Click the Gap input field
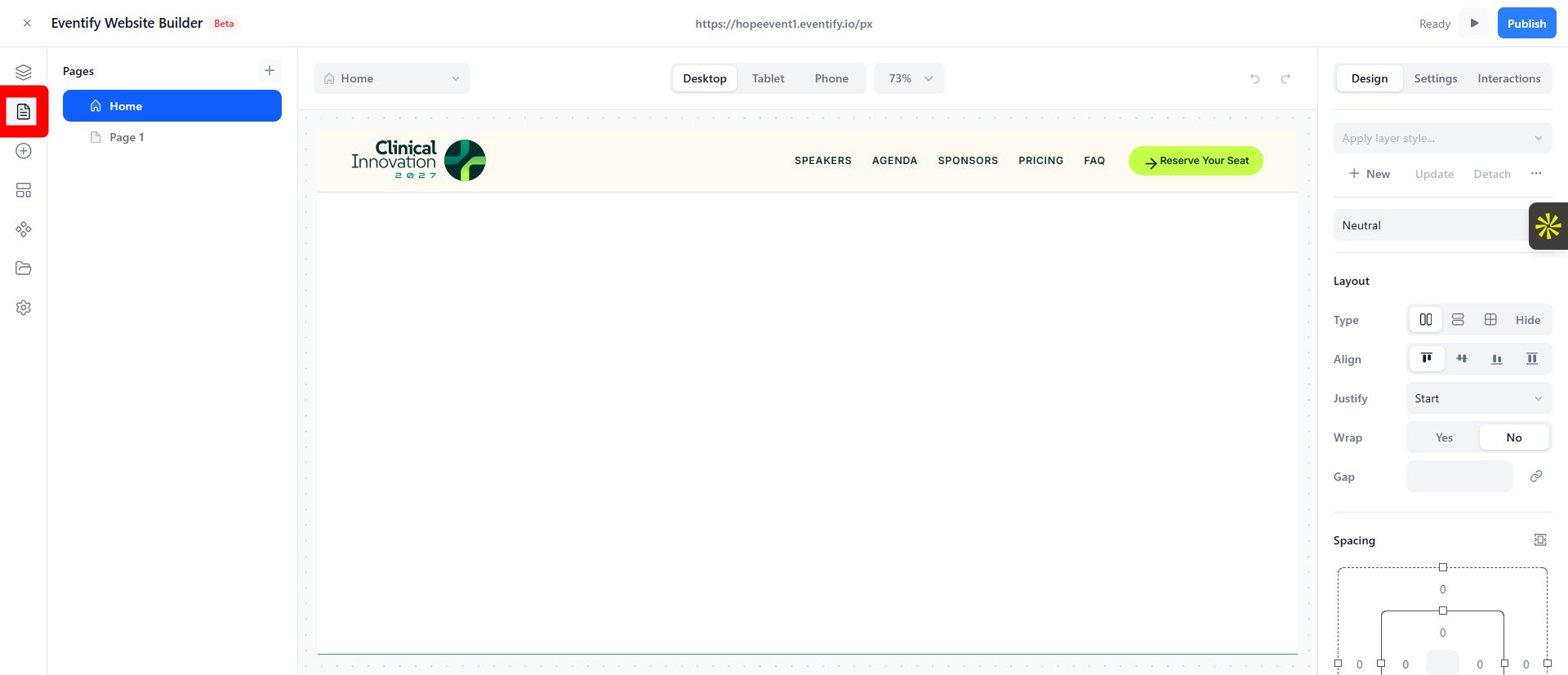The image size is (1568, 675). [1459, 476]
